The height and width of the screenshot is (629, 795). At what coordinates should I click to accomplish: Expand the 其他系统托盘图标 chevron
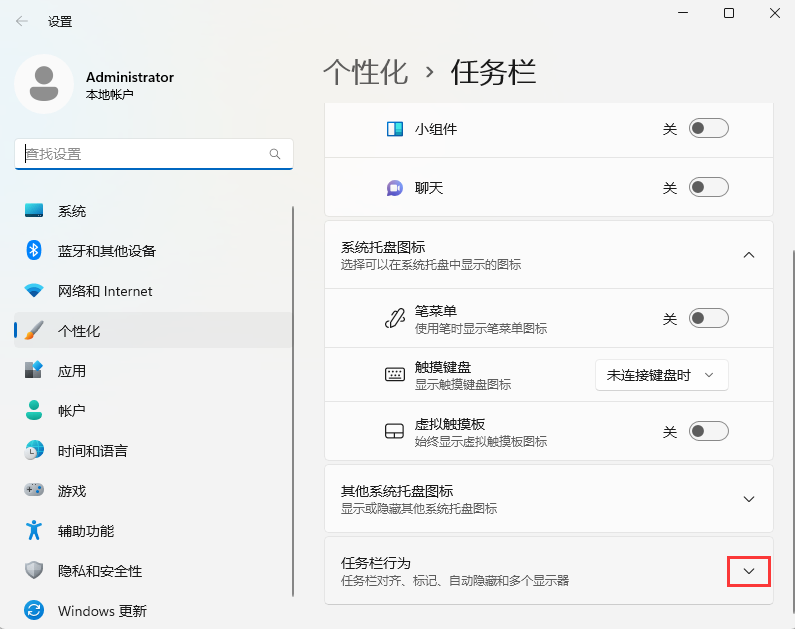[x=749, y=499]
